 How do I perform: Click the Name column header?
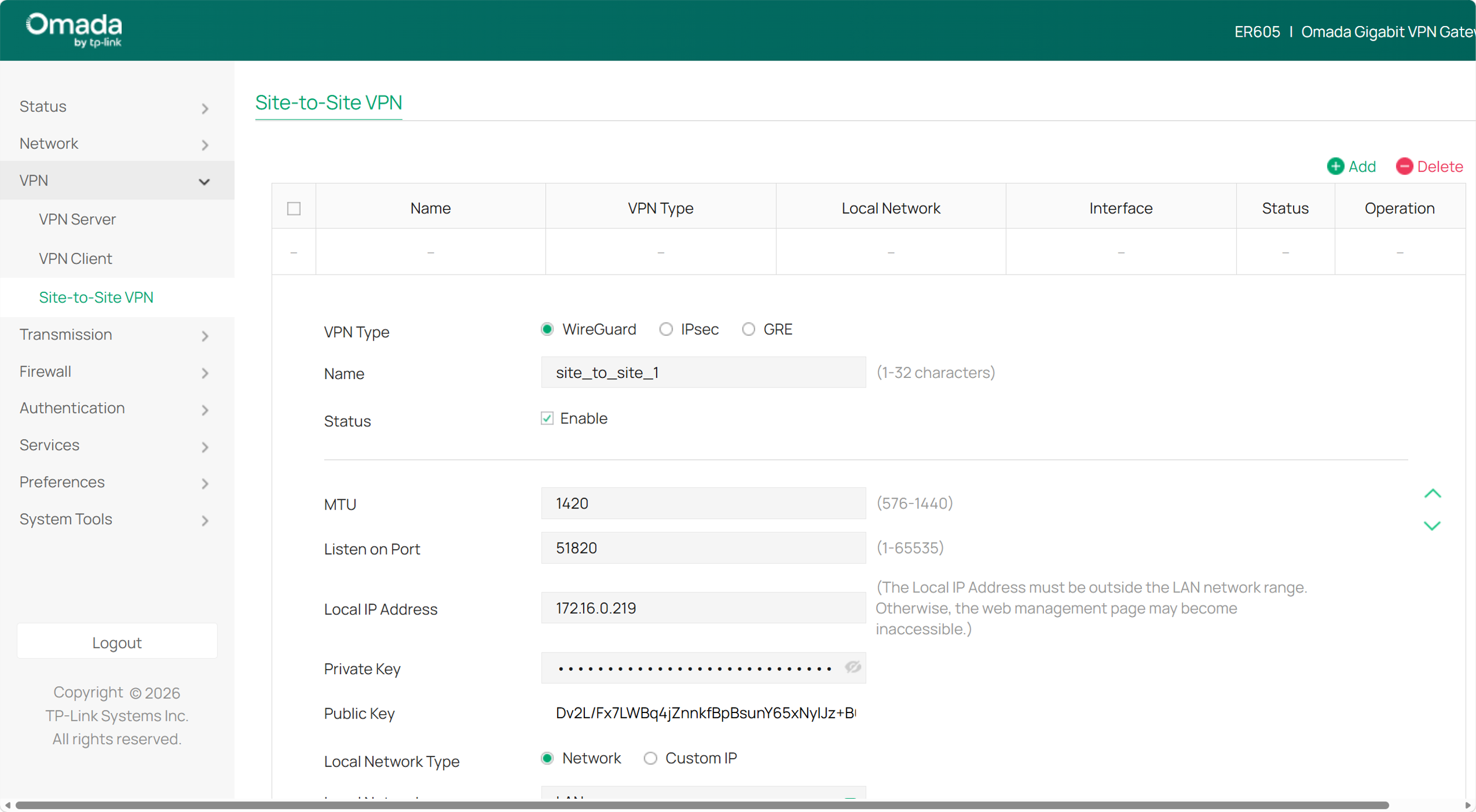point(430,208)
